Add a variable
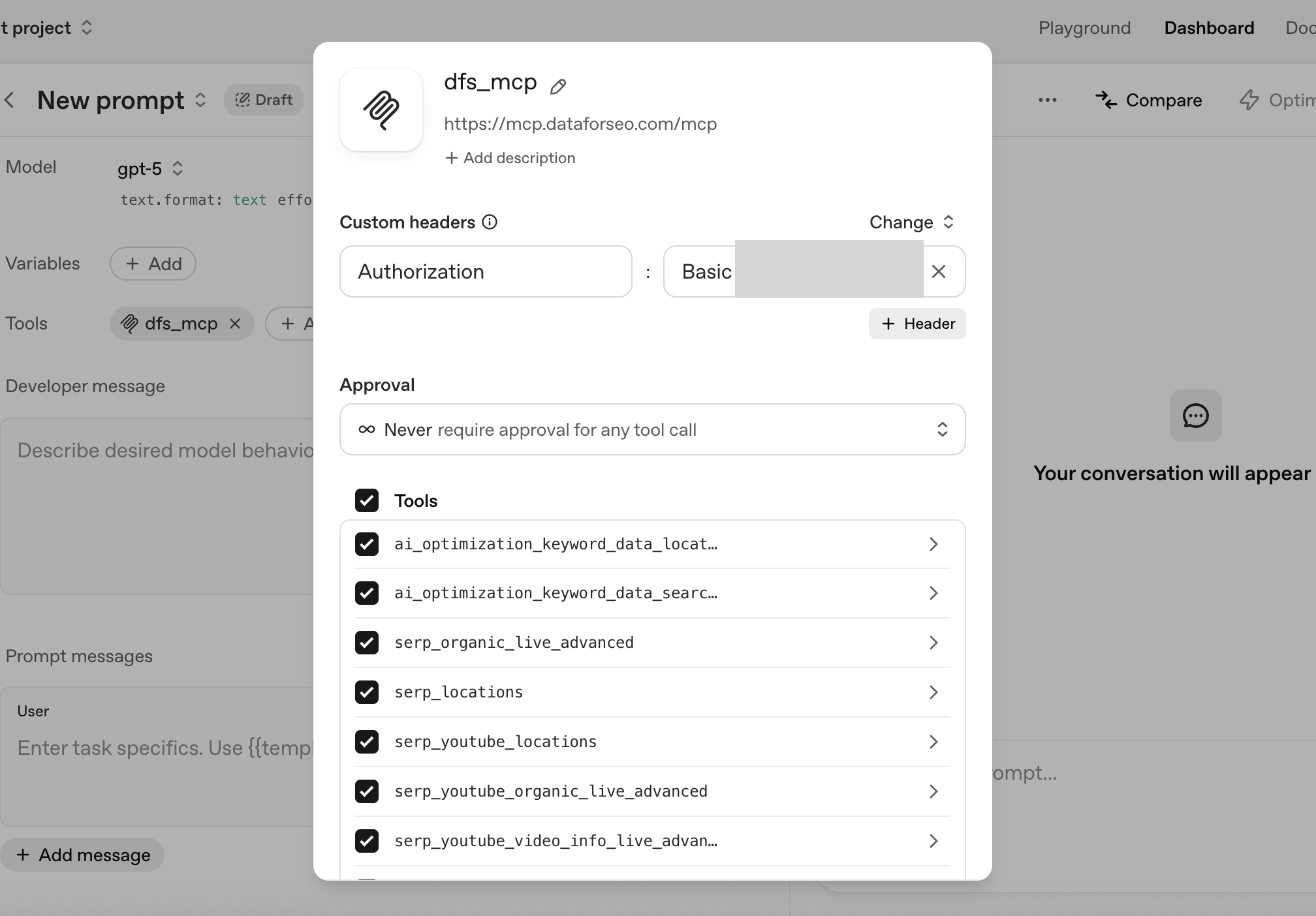Image resolution: width=1316 pixels, height=916 pixels. click(x=153, y=264)
